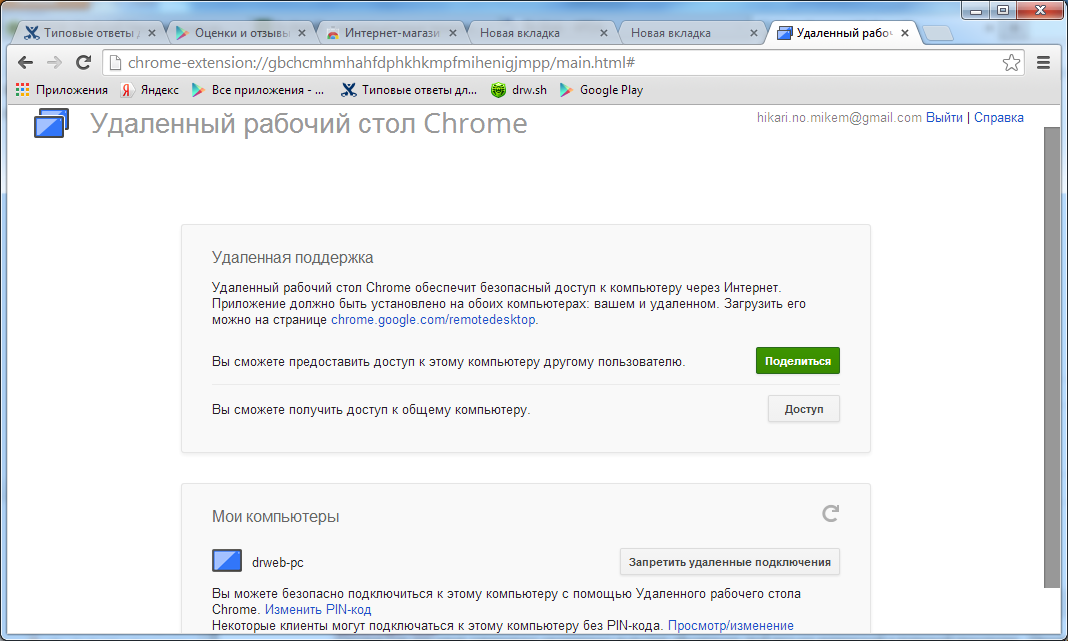Image resolution: width=1068 pixels, height=641 pixels.
Task: Close the Оценки и отзывы tab
Action: tap(302, 33)
